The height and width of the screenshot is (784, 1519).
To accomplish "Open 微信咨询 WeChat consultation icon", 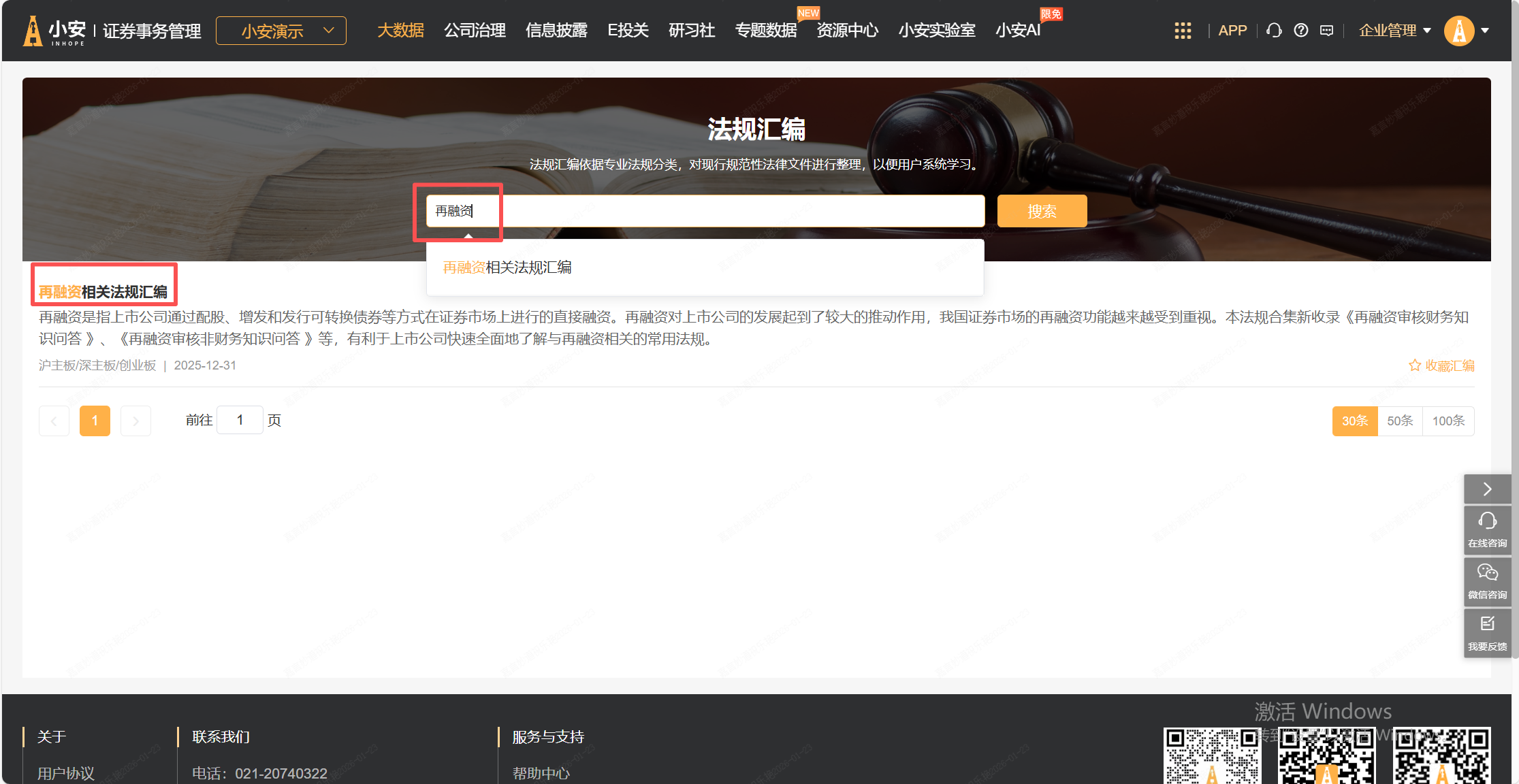I will click(1487, 581).
